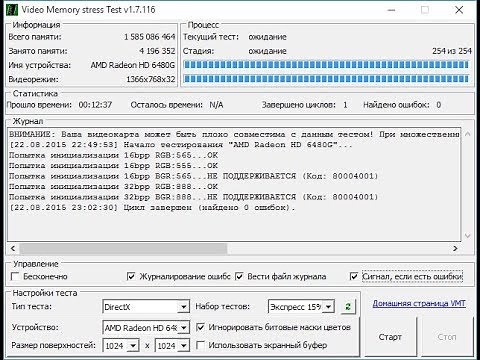Close the Video Memory stress Test window

click(x=459, y=10)
